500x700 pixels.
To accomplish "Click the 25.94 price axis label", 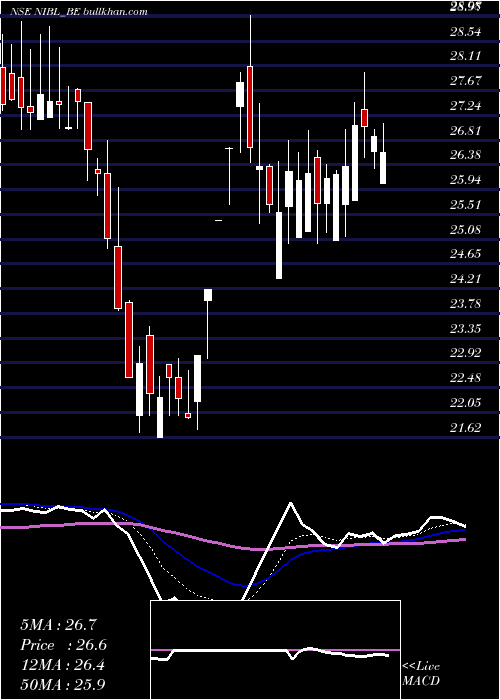I will coord(467,180).
